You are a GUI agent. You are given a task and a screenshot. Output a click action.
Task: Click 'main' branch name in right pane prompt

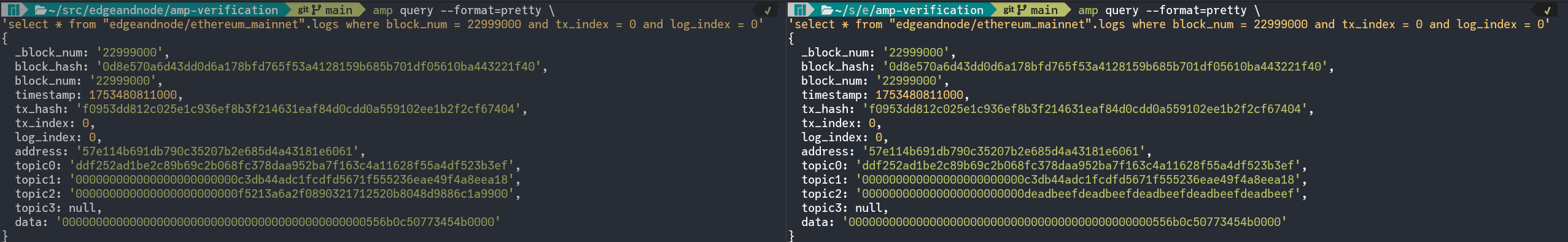pos(1044,10)
